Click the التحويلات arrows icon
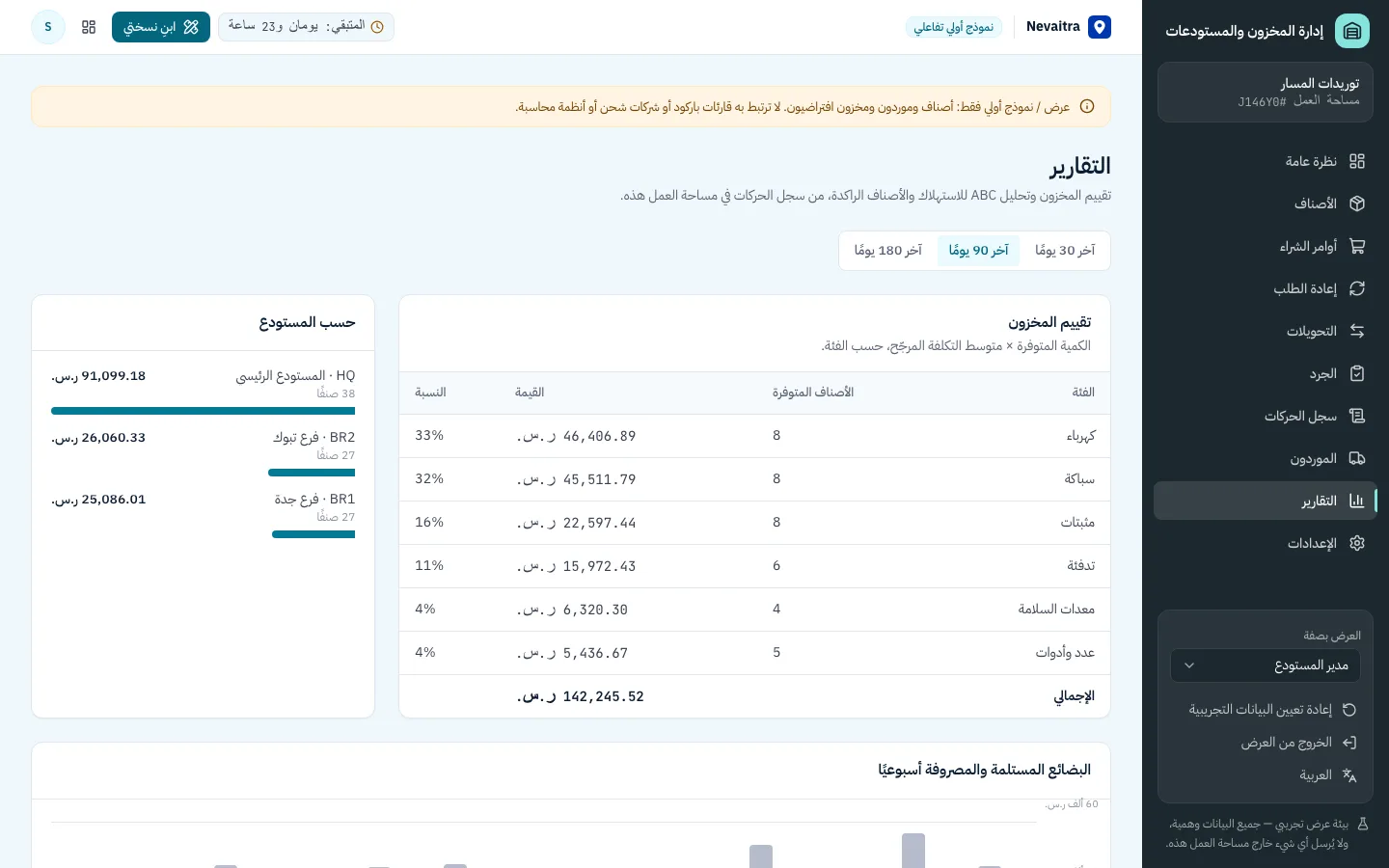This screenshot has width=1389, height=868. (1357, 331)
